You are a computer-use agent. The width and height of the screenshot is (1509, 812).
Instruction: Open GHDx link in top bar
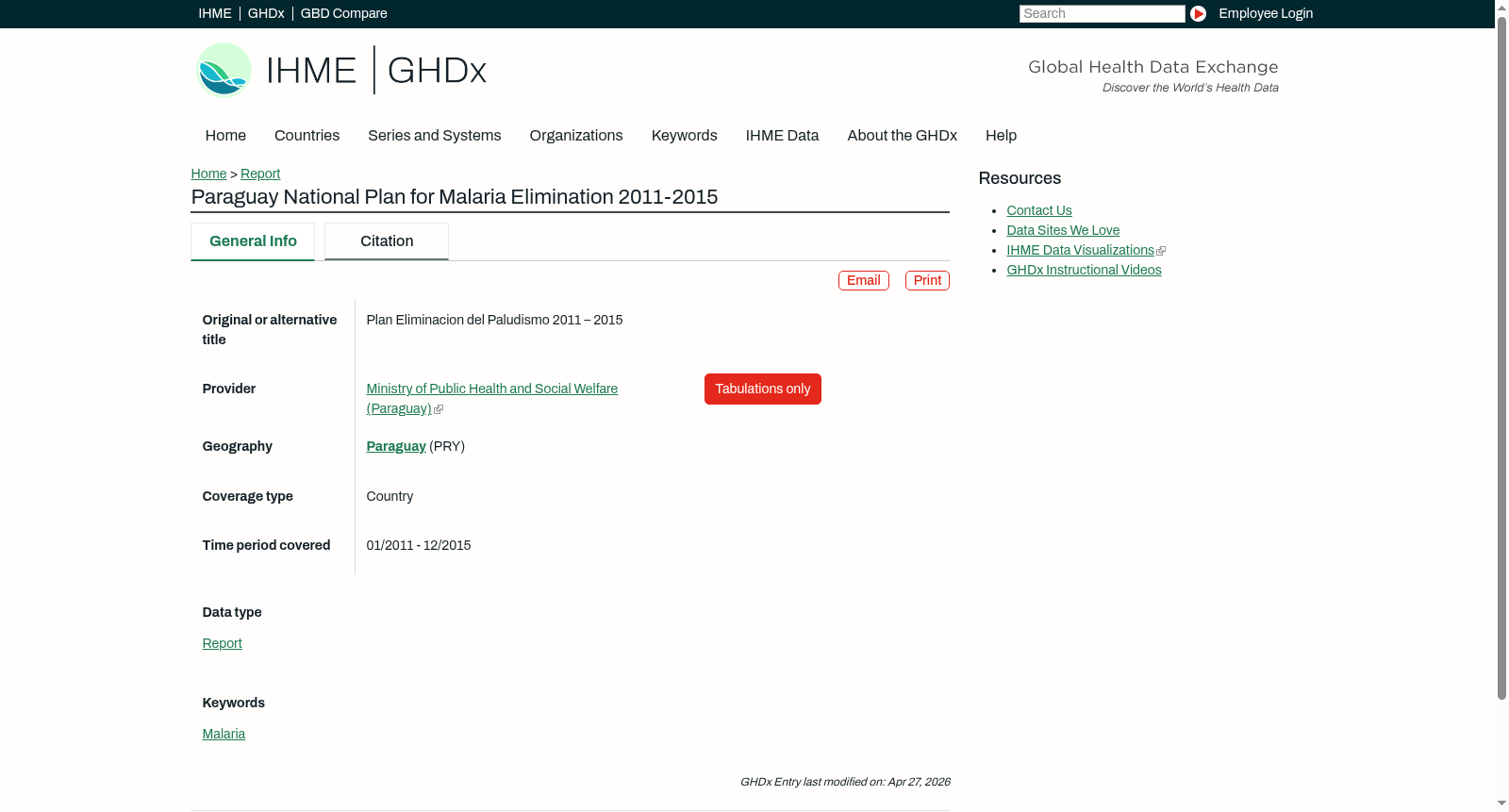tap(266, 13)
